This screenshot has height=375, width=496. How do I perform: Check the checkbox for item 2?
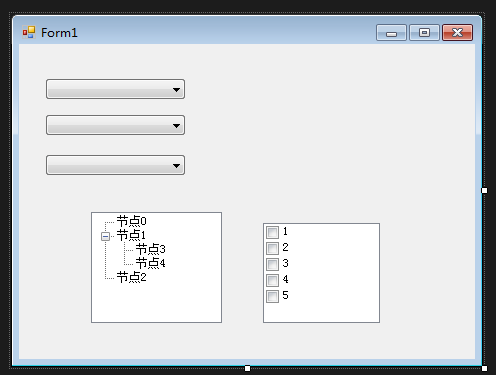pyautogui.click(x=272, y=248)
